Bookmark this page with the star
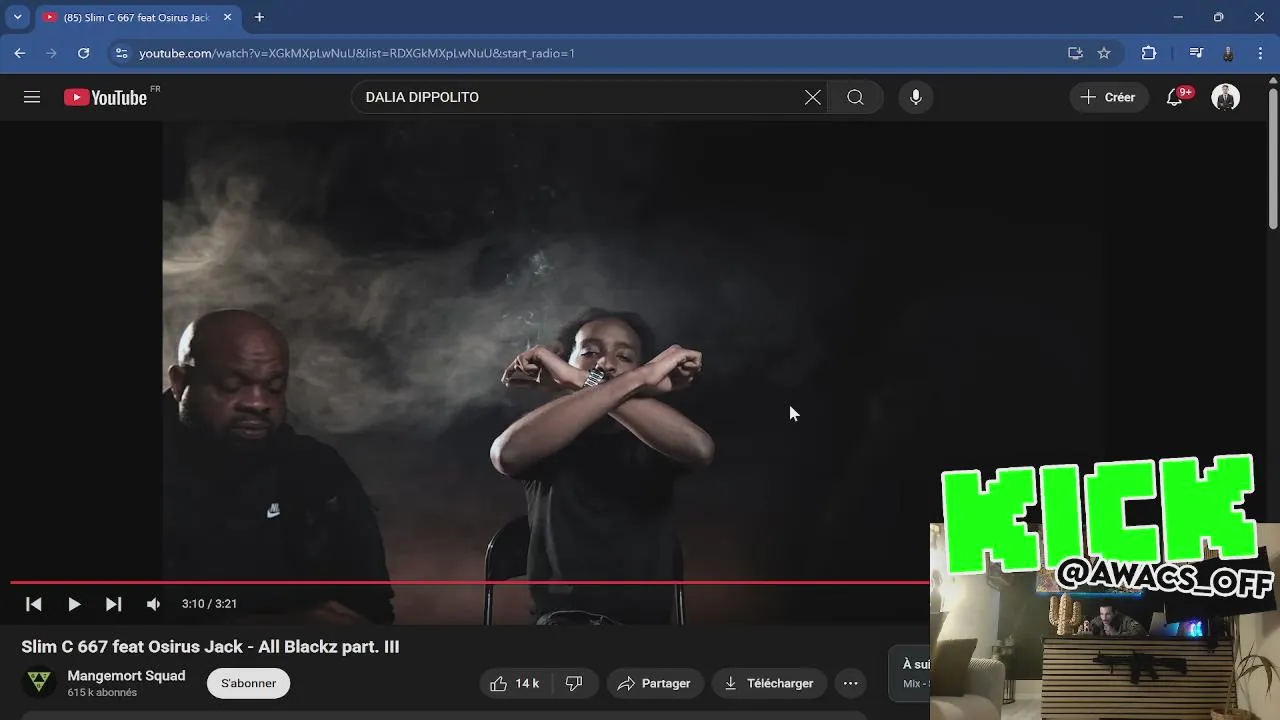 tap(1104, 53)
